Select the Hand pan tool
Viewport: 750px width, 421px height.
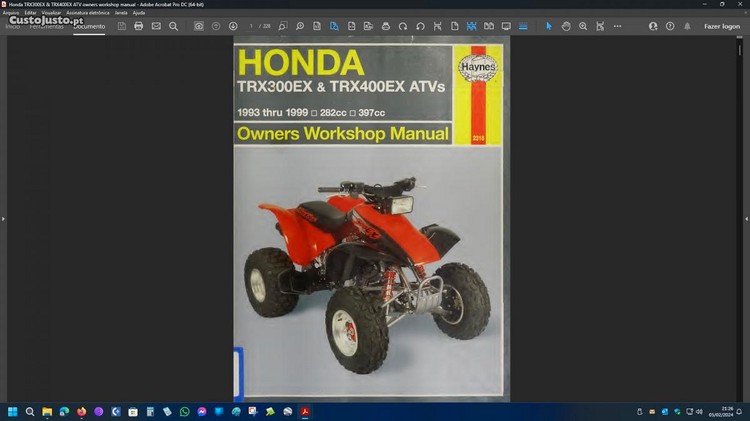coord(566,26)
